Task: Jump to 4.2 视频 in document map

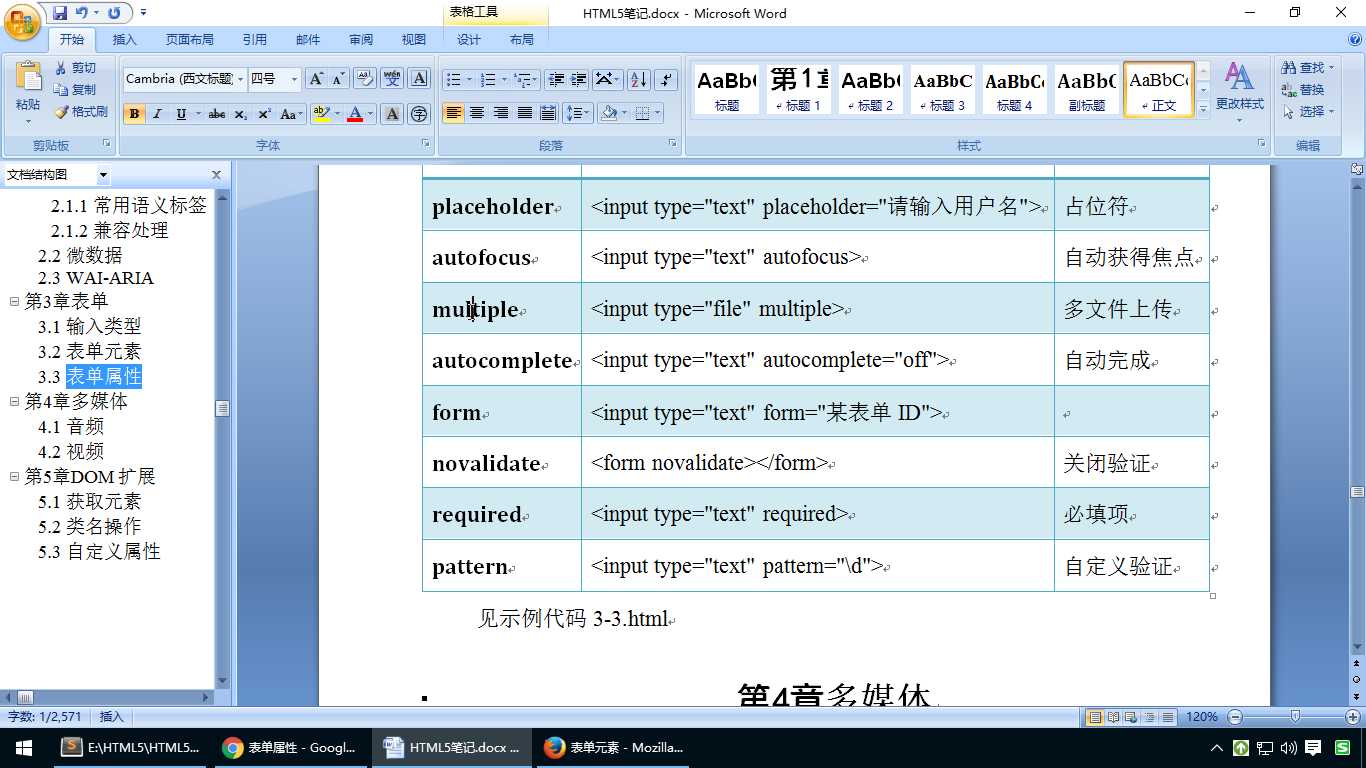Action: click(71, 451)
